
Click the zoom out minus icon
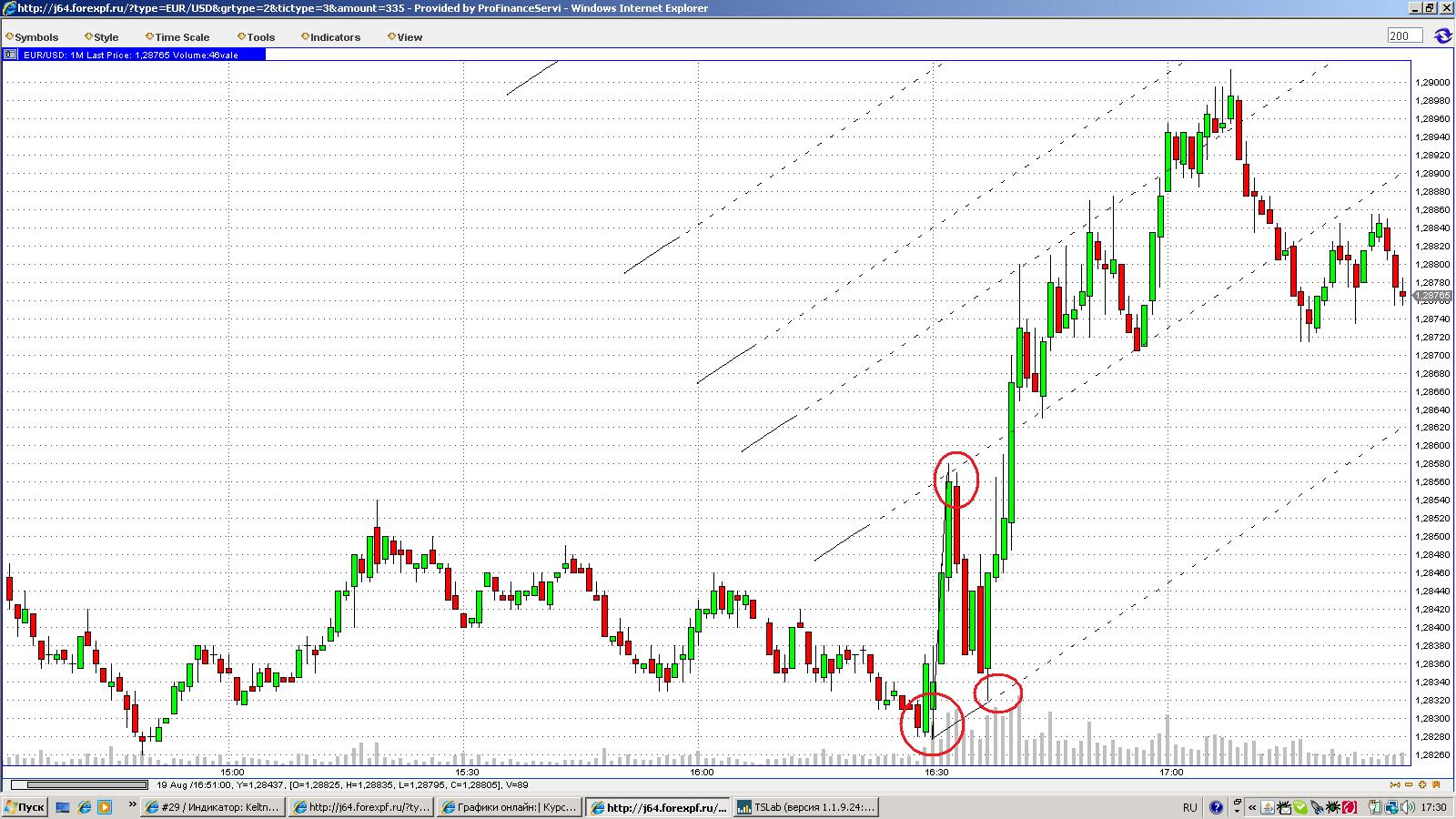coord(1410,784)
